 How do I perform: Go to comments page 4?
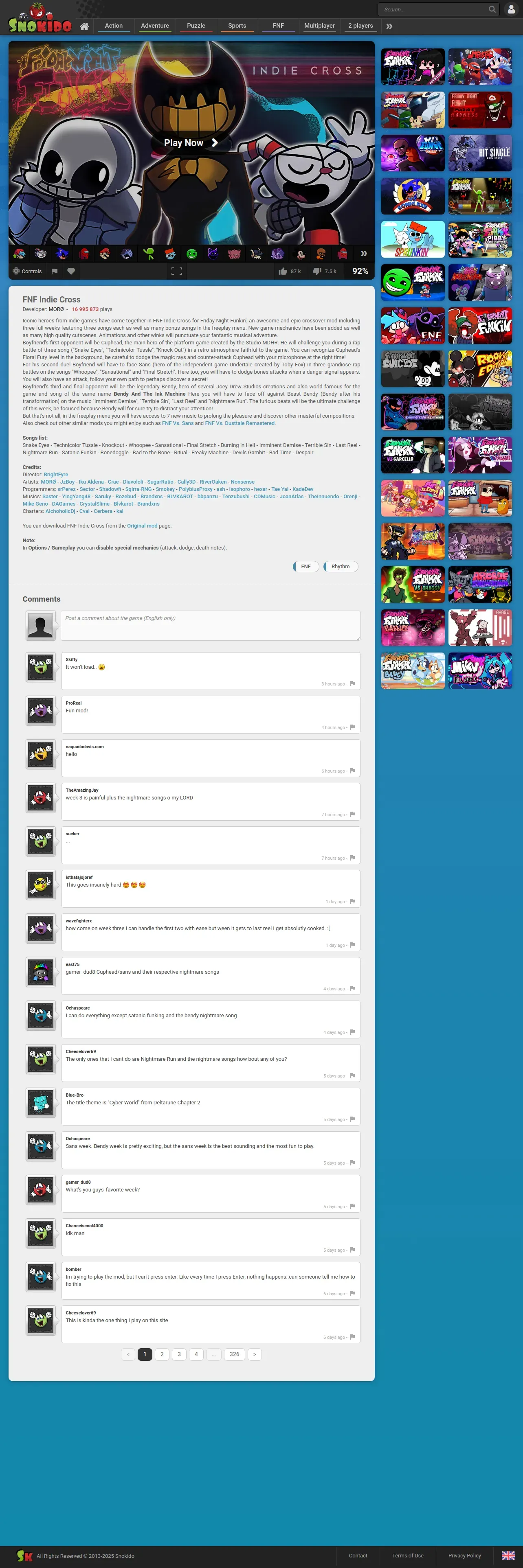[196, 1354]
